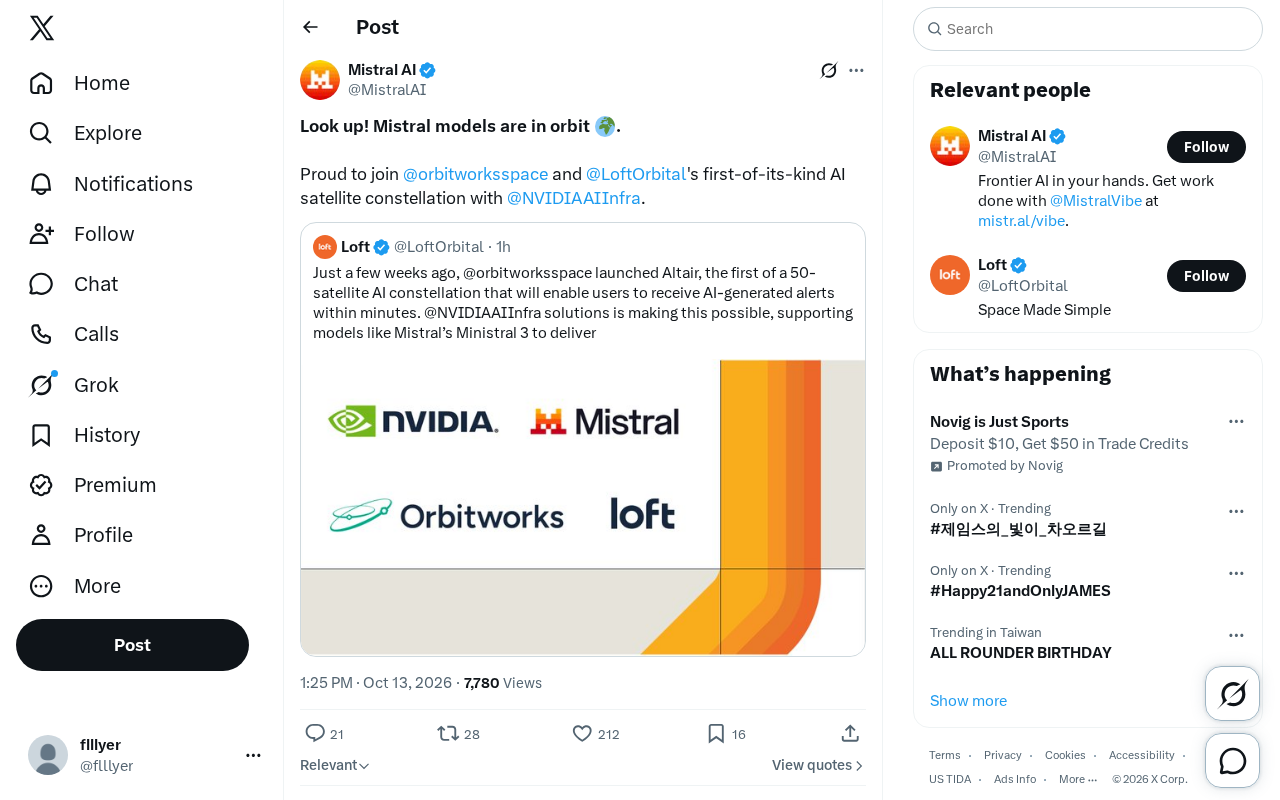Follow the Loft account

(1206, 276)
